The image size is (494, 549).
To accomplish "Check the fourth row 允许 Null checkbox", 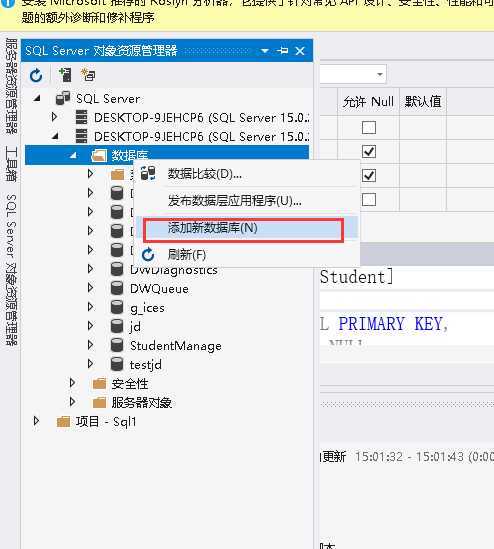I will point(369,200).
